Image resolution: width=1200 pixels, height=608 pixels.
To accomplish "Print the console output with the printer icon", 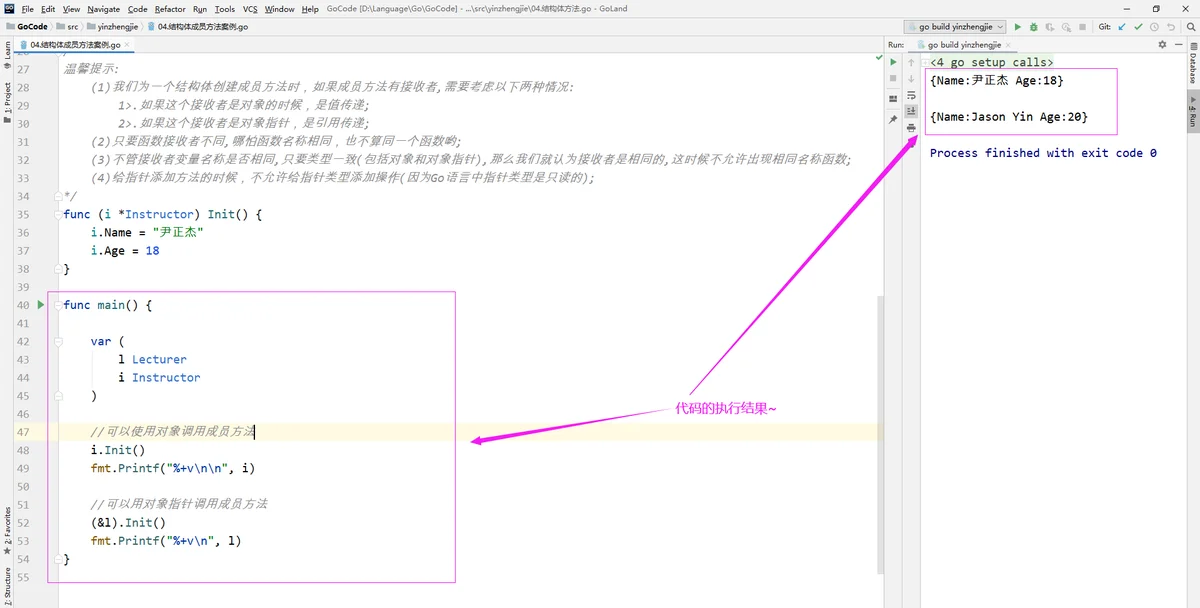I will coord(911,128).
